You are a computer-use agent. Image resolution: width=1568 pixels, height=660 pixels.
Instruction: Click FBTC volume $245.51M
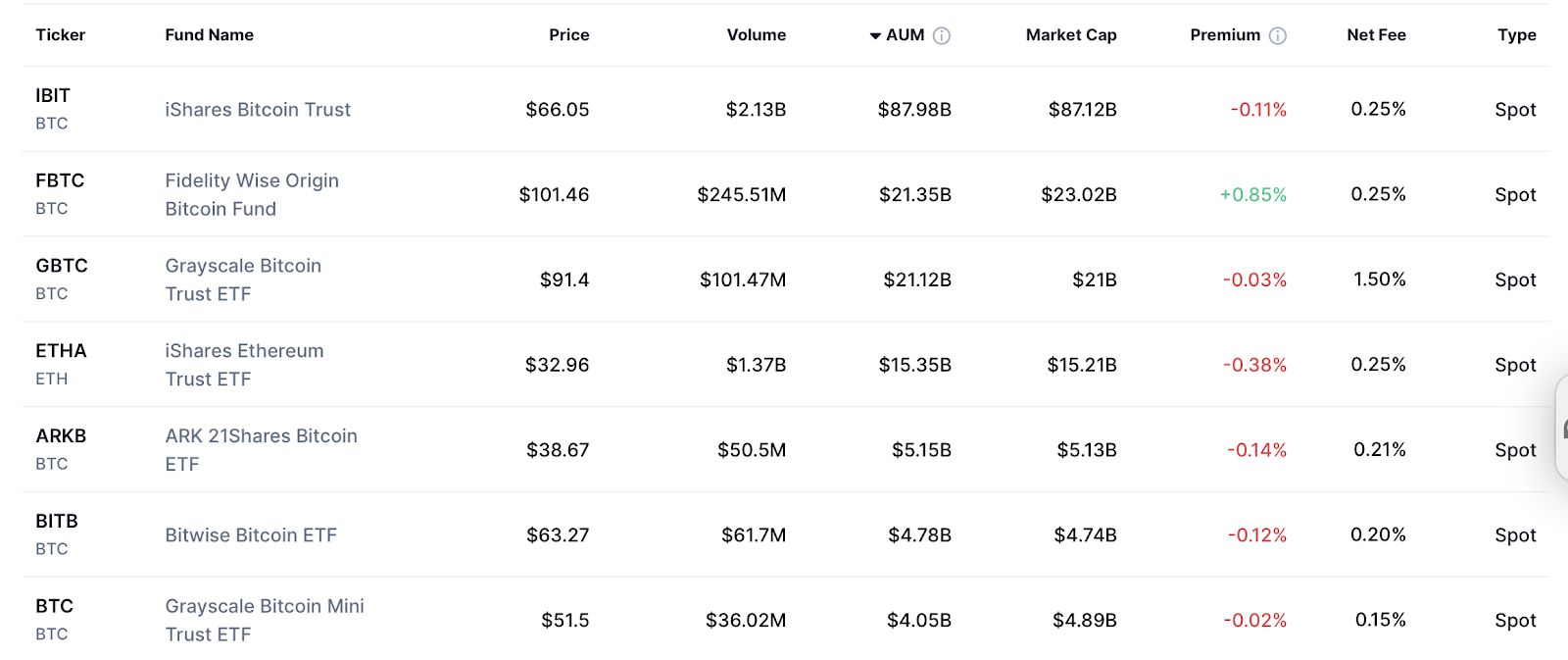742,194
